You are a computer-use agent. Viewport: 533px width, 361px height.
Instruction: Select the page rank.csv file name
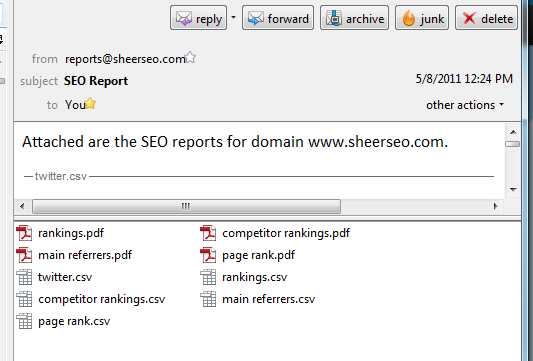(x=74, y=322)
